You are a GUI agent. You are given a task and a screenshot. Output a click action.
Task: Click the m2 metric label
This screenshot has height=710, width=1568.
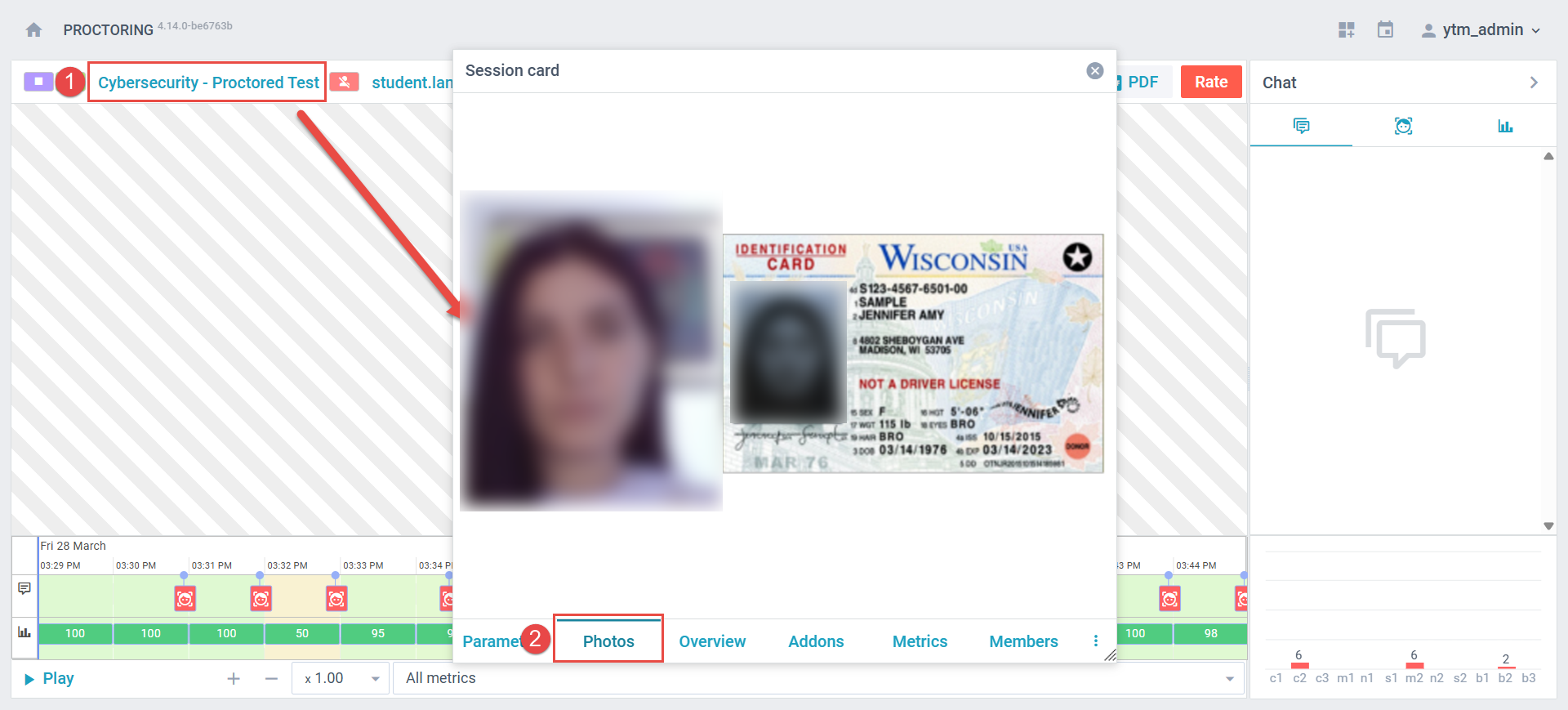tap(1414, 678)
